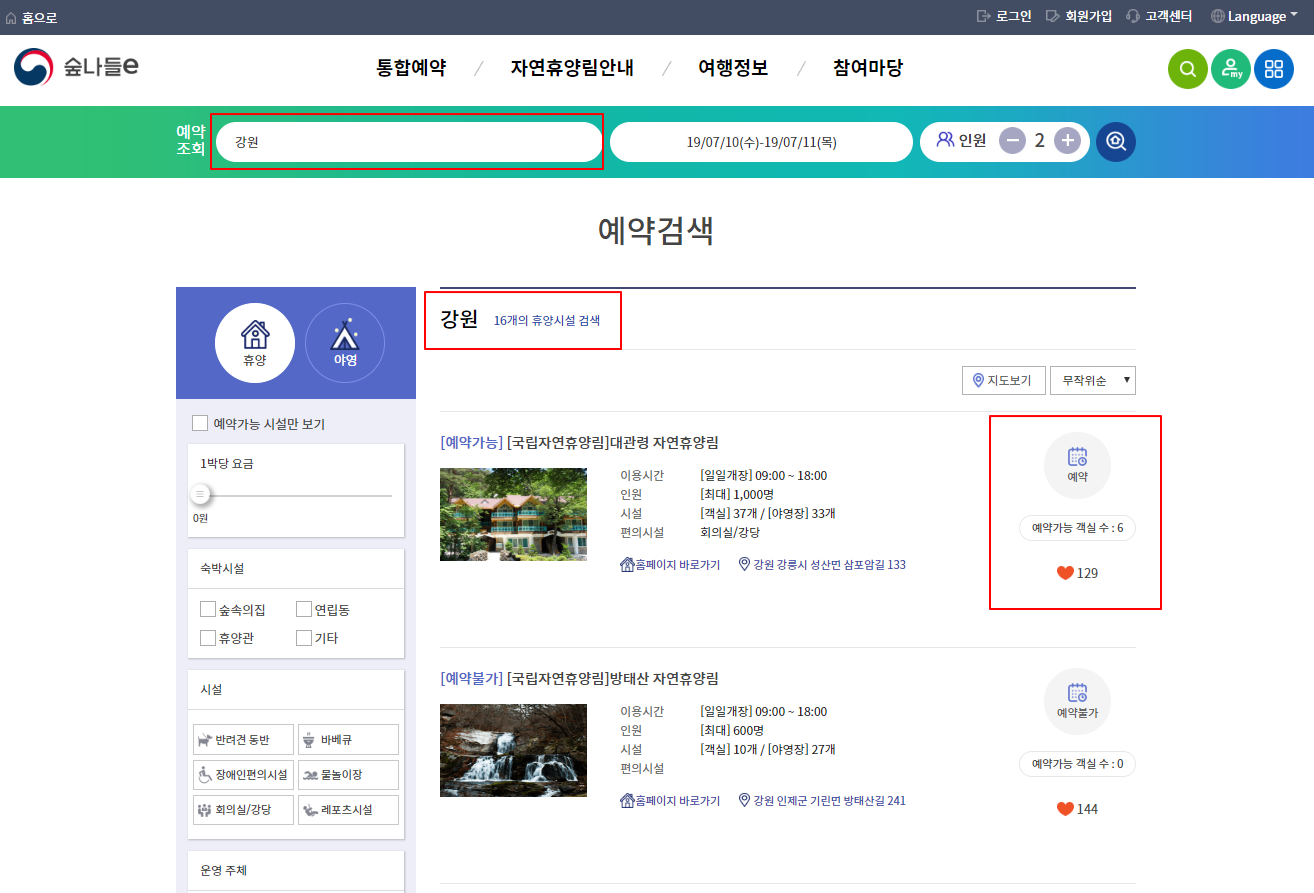
Task: Click the 숲나들e logo
Action: click(x=76, y=67)
